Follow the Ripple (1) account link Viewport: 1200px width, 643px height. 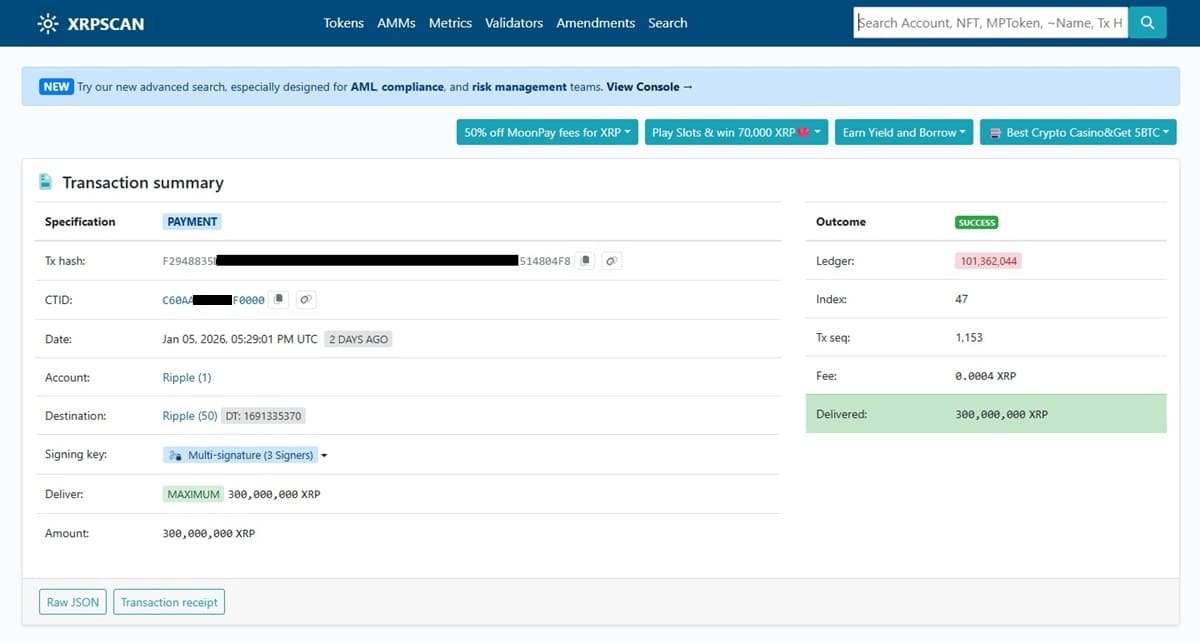tap(185, 377)
